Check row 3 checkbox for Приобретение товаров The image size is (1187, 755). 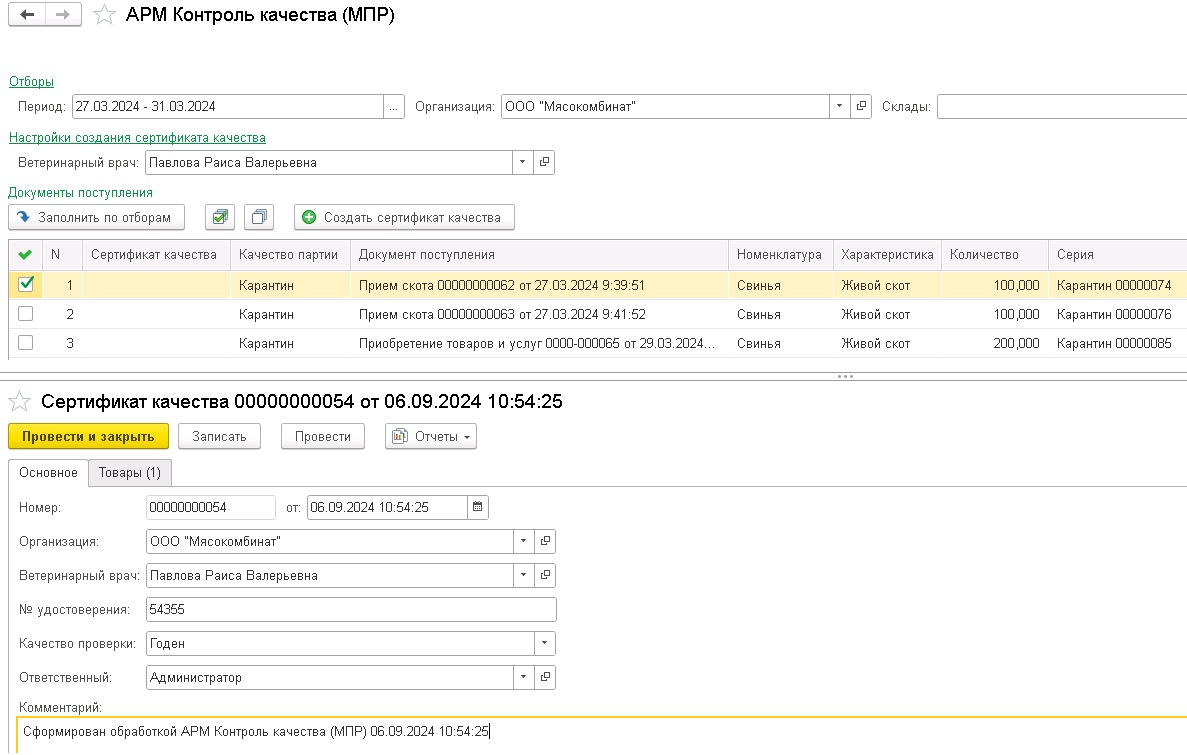point(26,343)
